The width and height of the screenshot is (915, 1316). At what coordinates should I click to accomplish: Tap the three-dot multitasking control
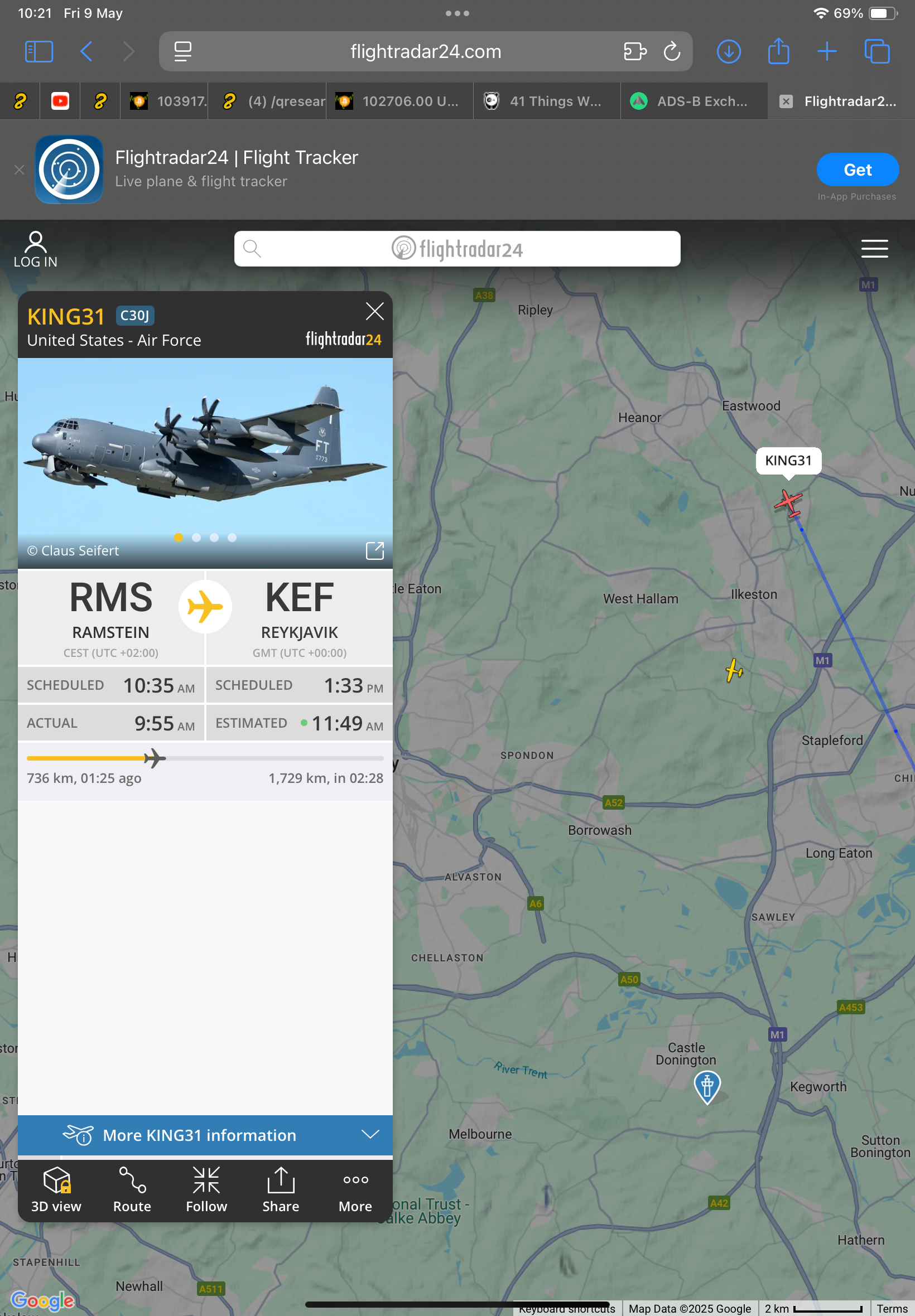coord(458,13)
